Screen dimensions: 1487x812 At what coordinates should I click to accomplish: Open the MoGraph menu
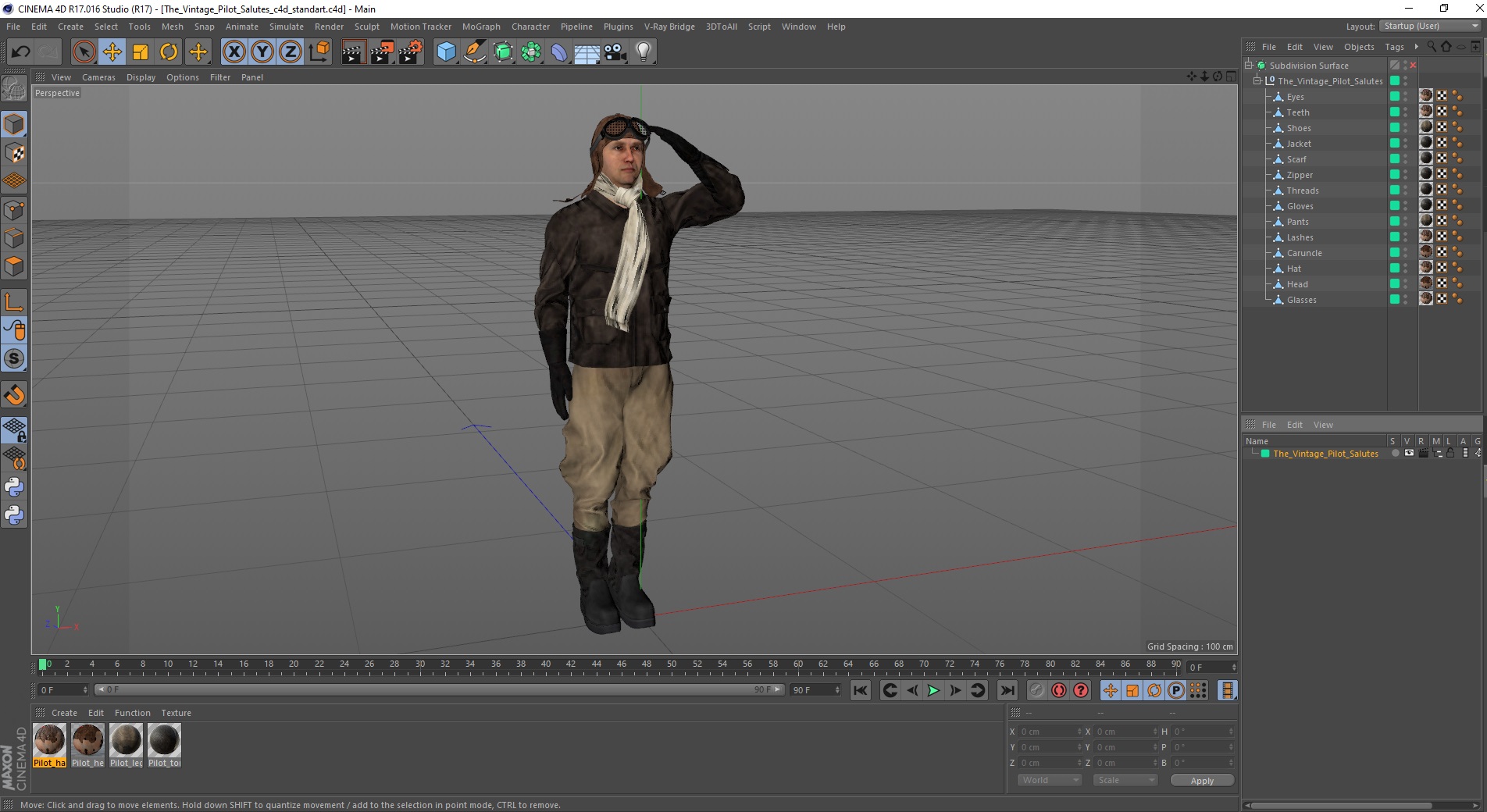click(x=481, y=27)
